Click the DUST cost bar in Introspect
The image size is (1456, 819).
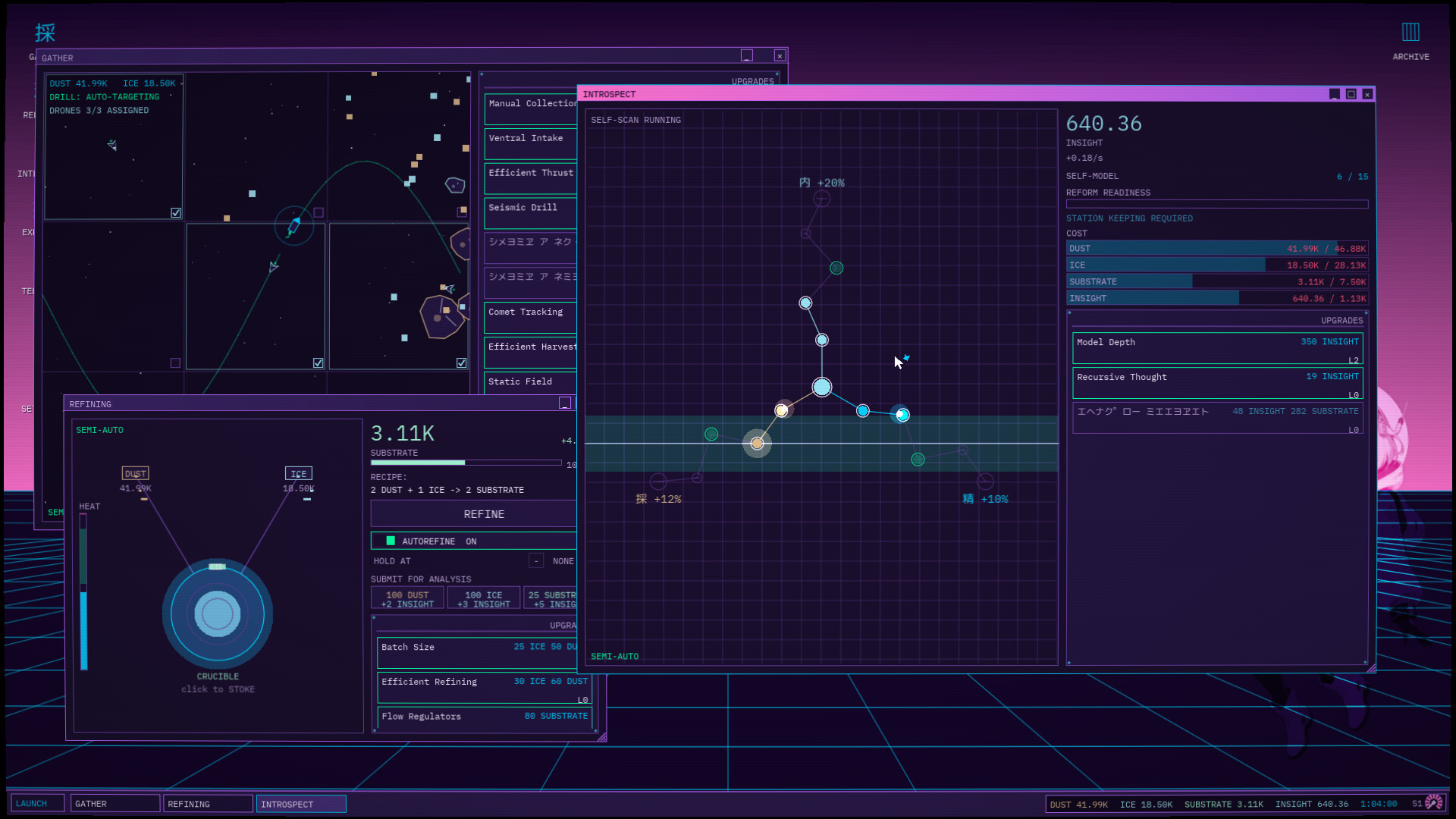coord(1217,249)
